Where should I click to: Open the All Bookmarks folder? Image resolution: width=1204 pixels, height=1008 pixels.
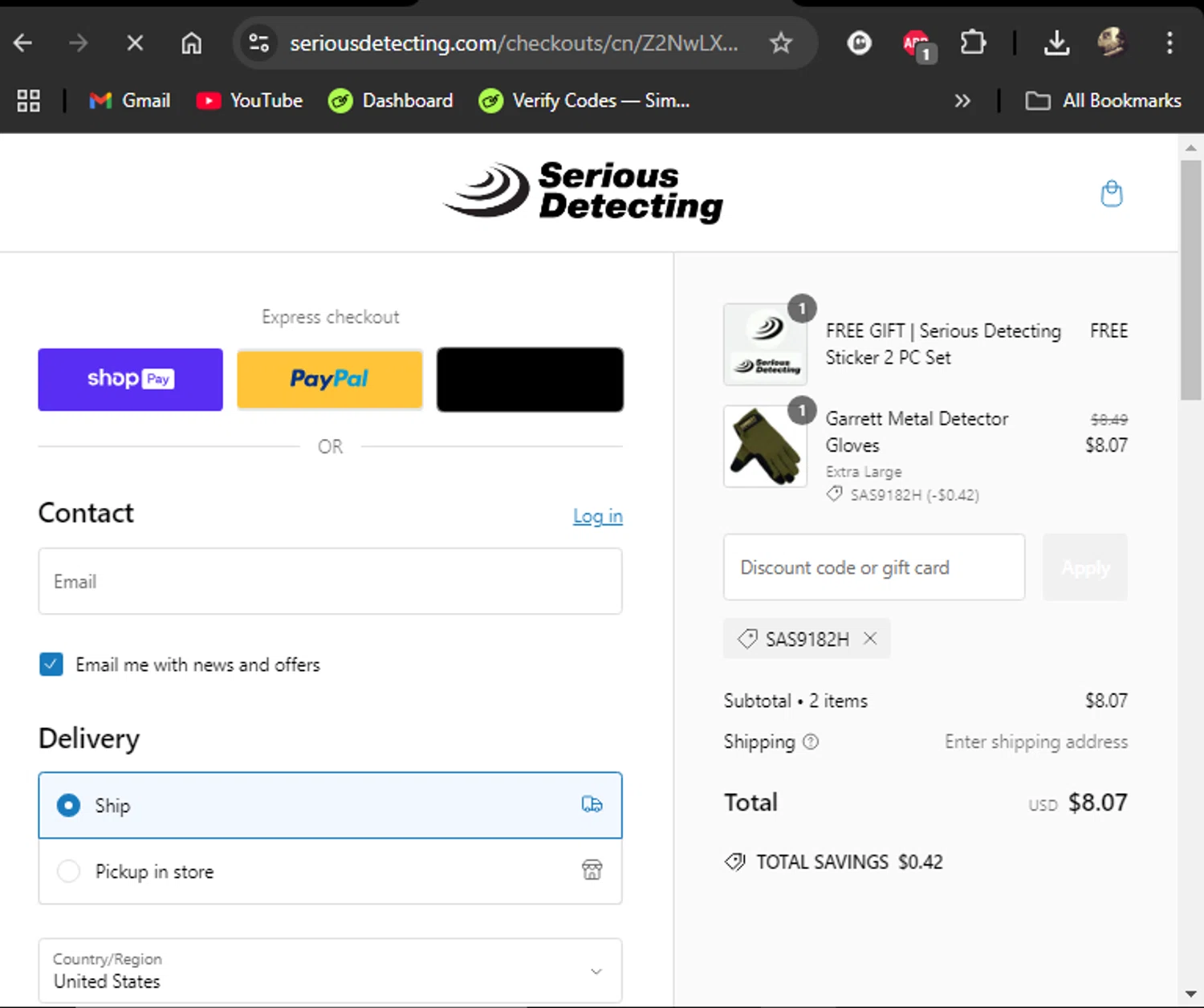click(1104, 100)
